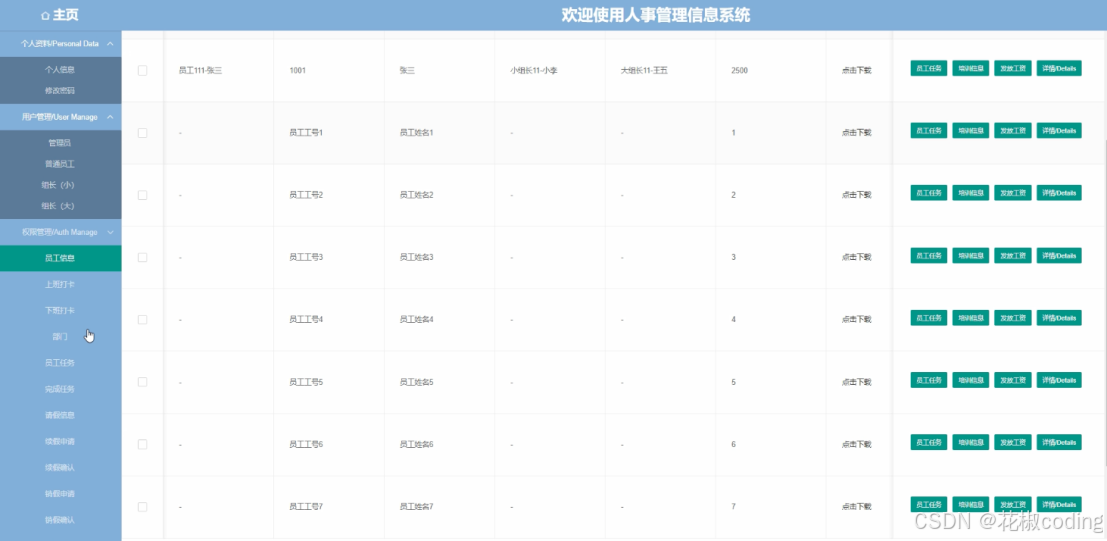The image size is (1107, 541).
Task: Open 组长（小） menu item
Action: coord(60,185)
